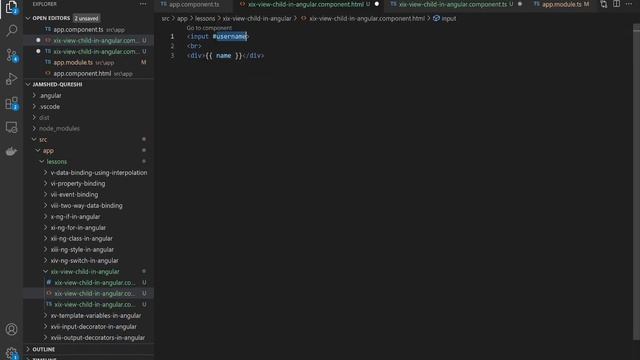Open editor more actions ellipsis

click(x=629, y=4)
